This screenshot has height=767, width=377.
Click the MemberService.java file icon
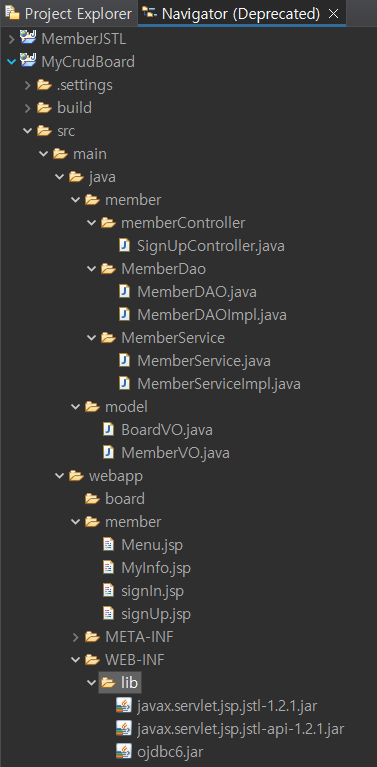pos(125,361)
